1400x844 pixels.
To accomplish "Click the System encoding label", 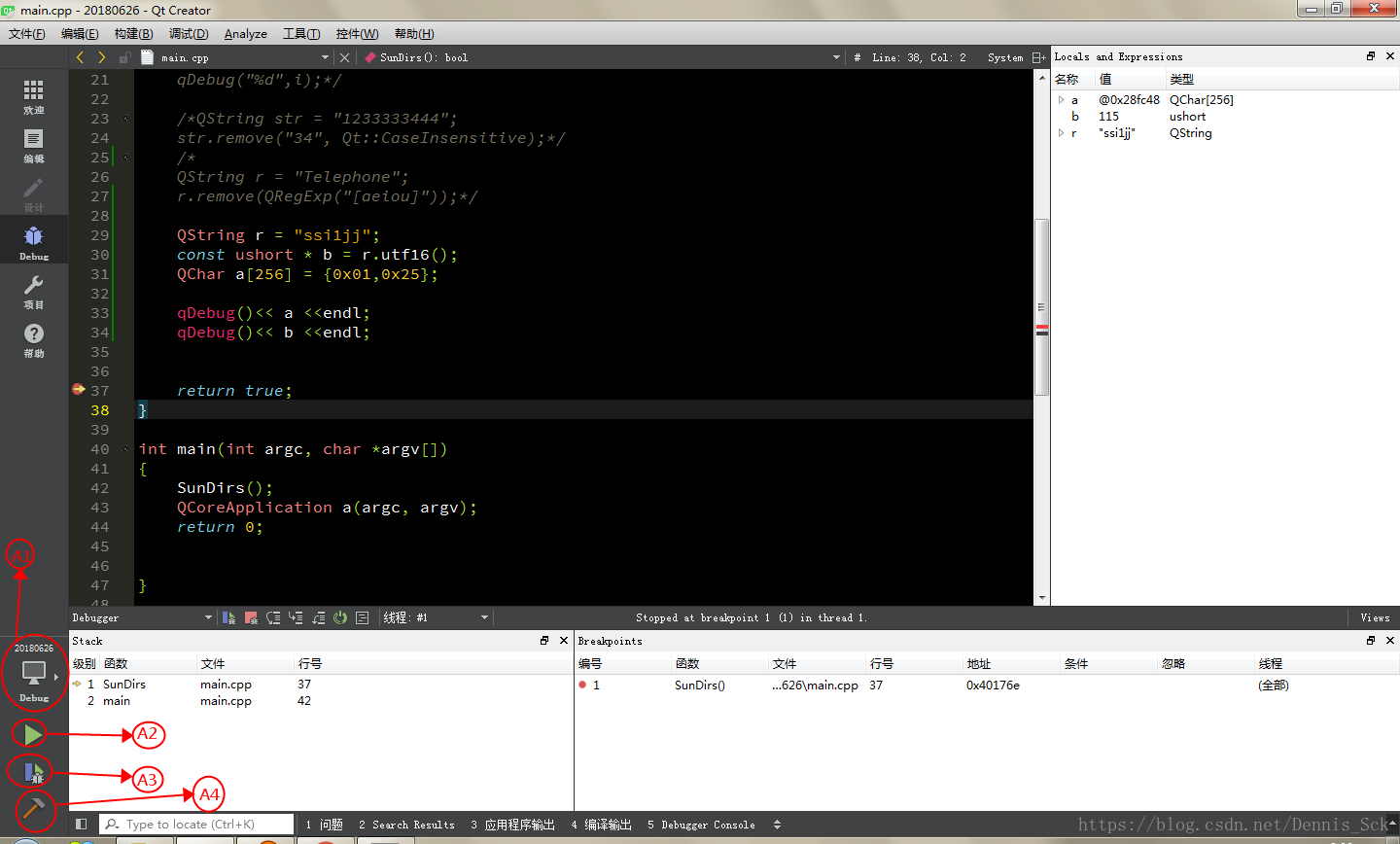I will [x=1005, y=57].
